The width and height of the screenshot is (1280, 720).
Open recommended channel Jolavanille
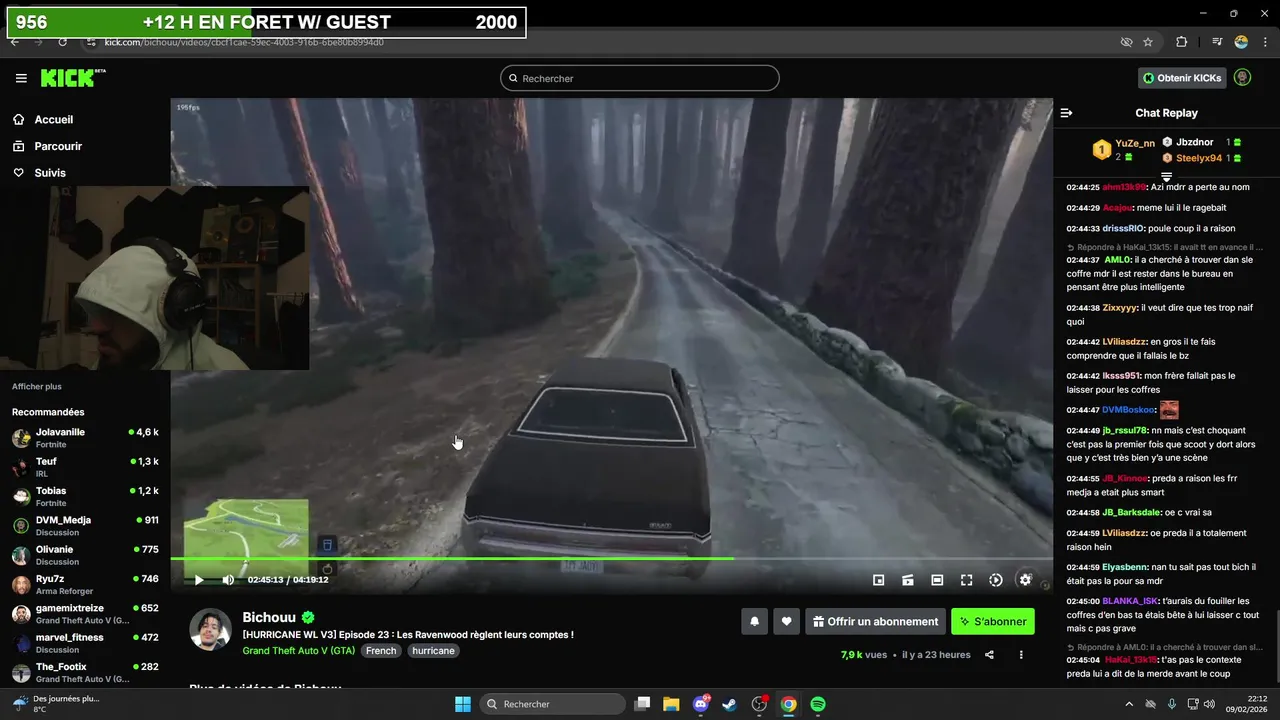pos(85,438)
